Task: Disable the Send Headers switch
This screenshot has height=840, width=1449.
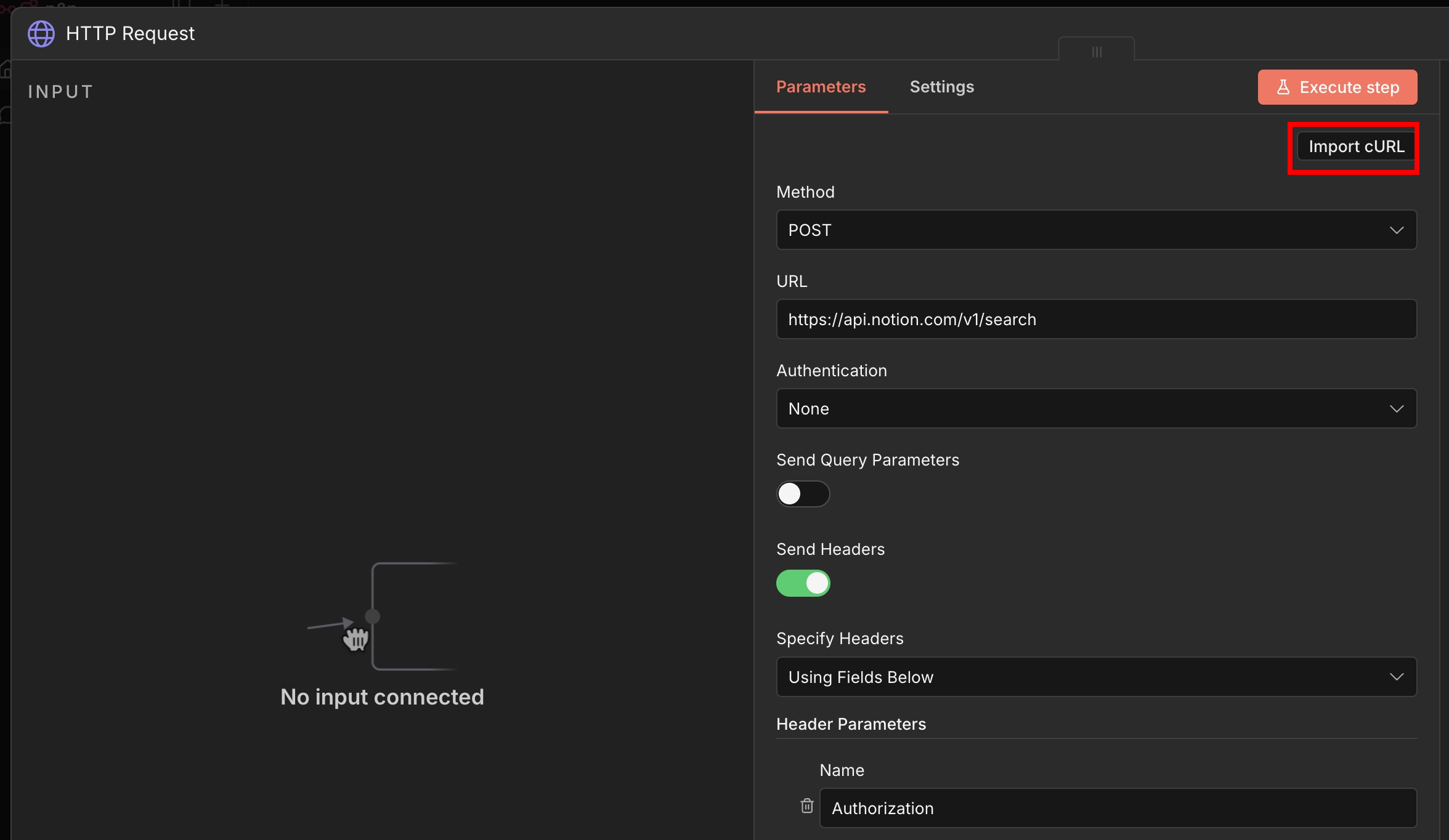Action: (803, 583)
